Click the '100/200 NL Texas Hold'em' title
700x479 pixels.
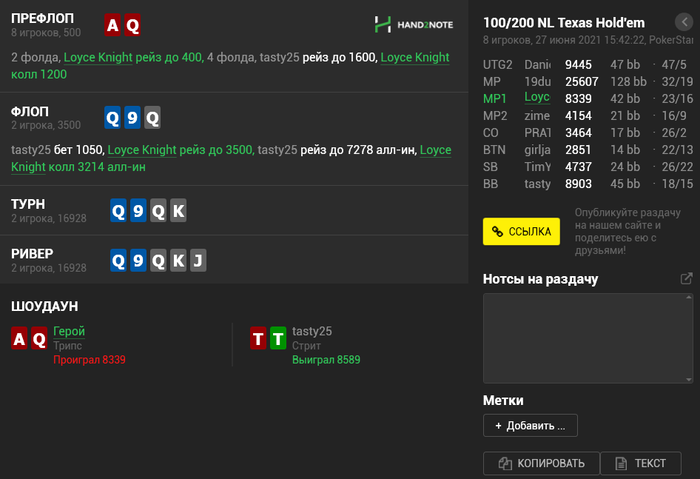click(564, 23)
